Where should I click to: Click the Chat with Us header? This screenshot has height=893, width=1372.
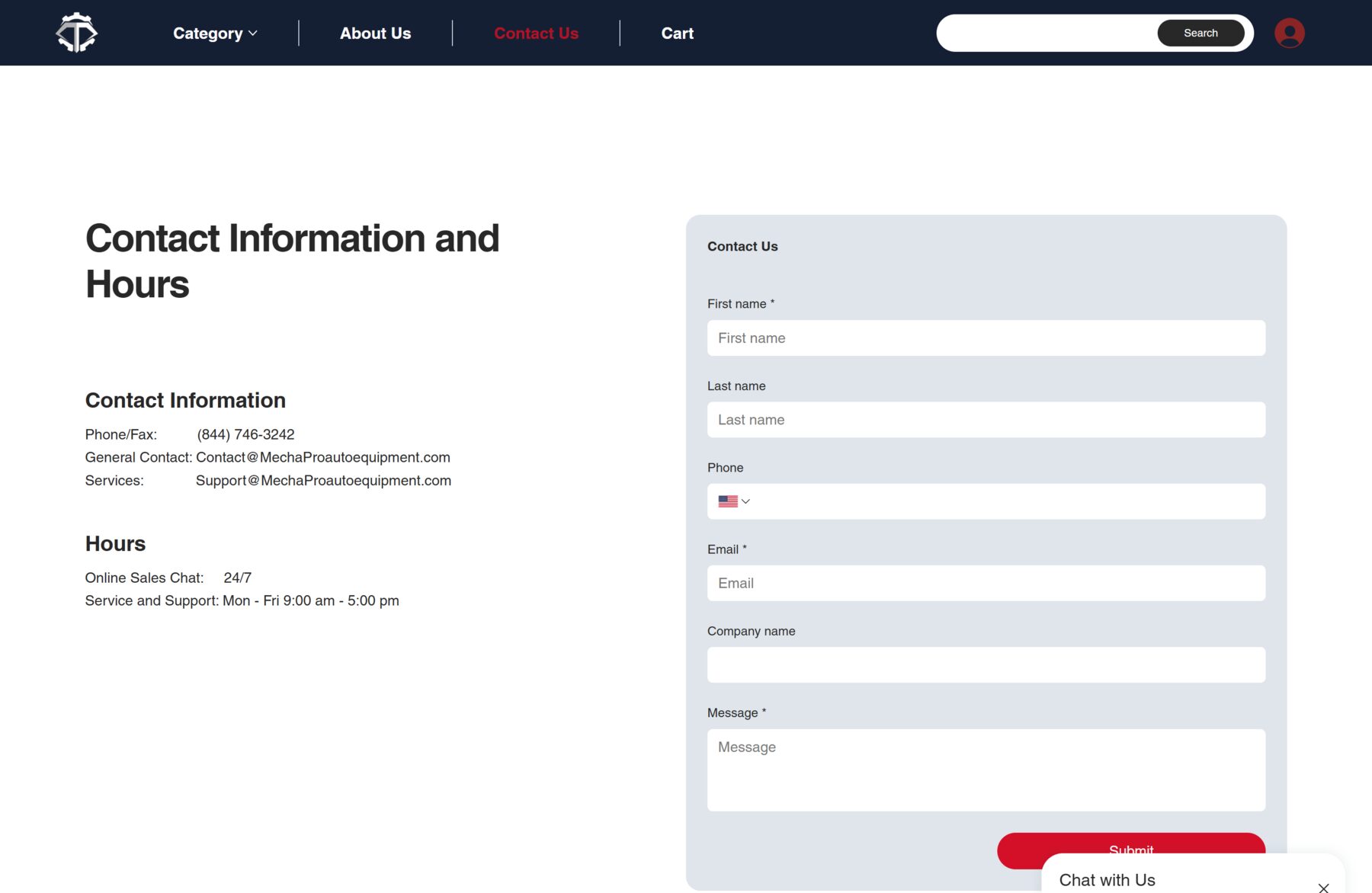pyautogui.click(x=1107, y=879)
